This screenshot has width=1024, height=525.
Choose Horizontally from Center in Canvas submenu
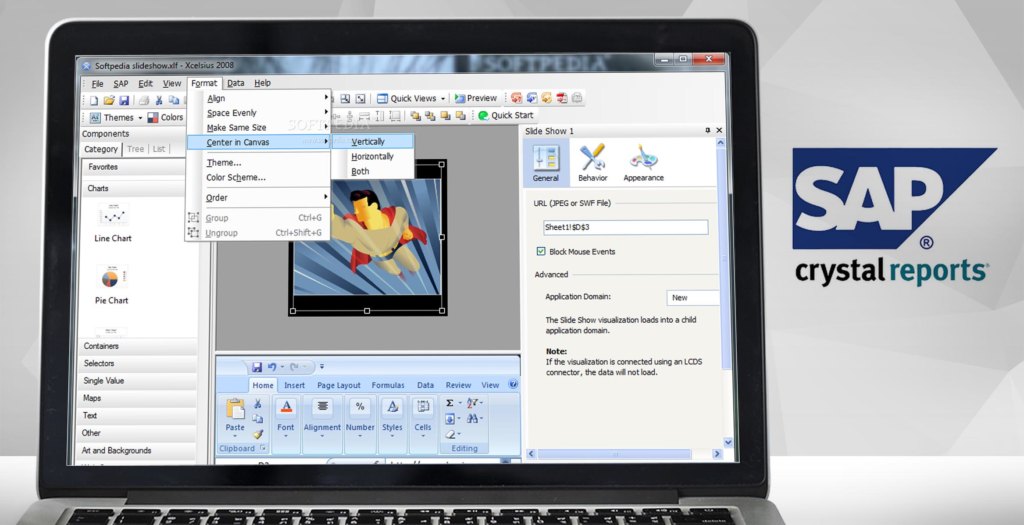372,157
